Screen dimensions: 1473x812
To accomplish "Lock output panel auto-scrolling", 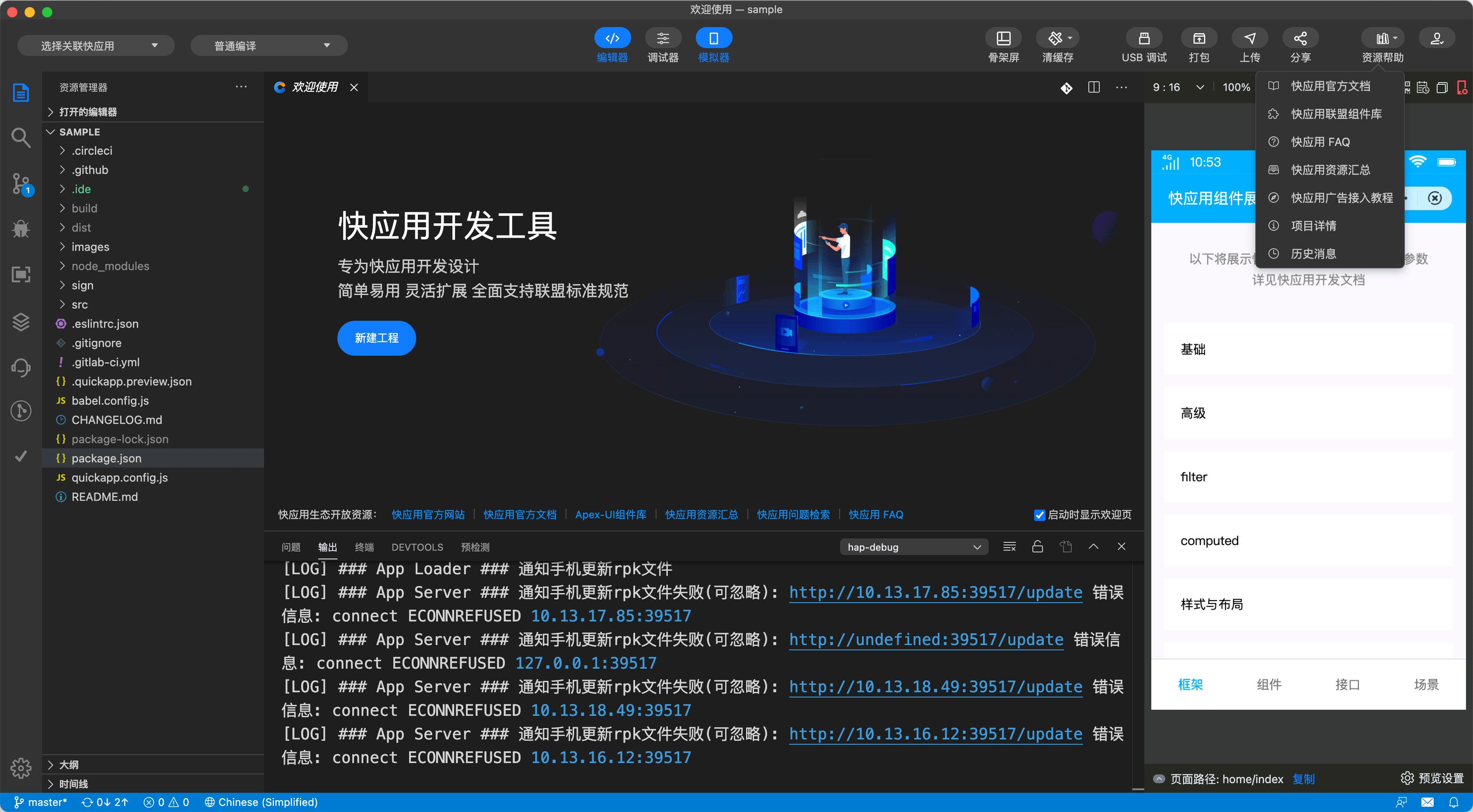I will 1037,547.
